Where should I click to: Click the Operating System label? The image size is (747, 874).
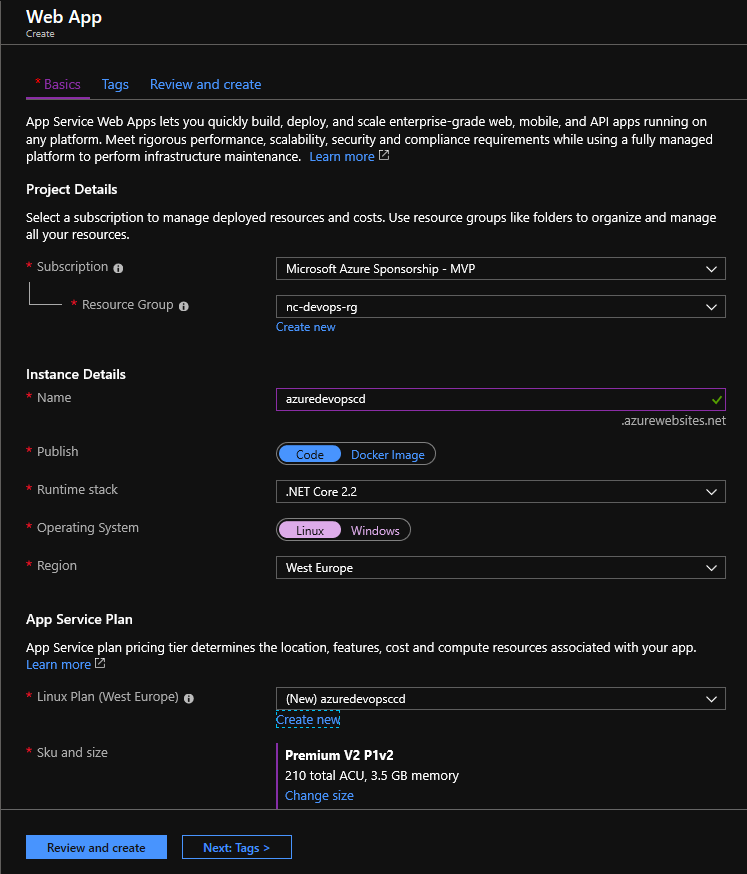(88, 527)
